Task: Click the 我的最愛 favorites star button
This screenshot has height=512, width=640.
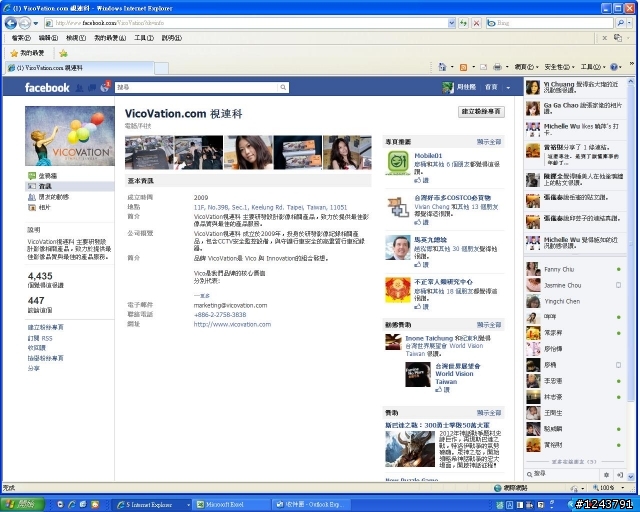Action: click(27, 53)
